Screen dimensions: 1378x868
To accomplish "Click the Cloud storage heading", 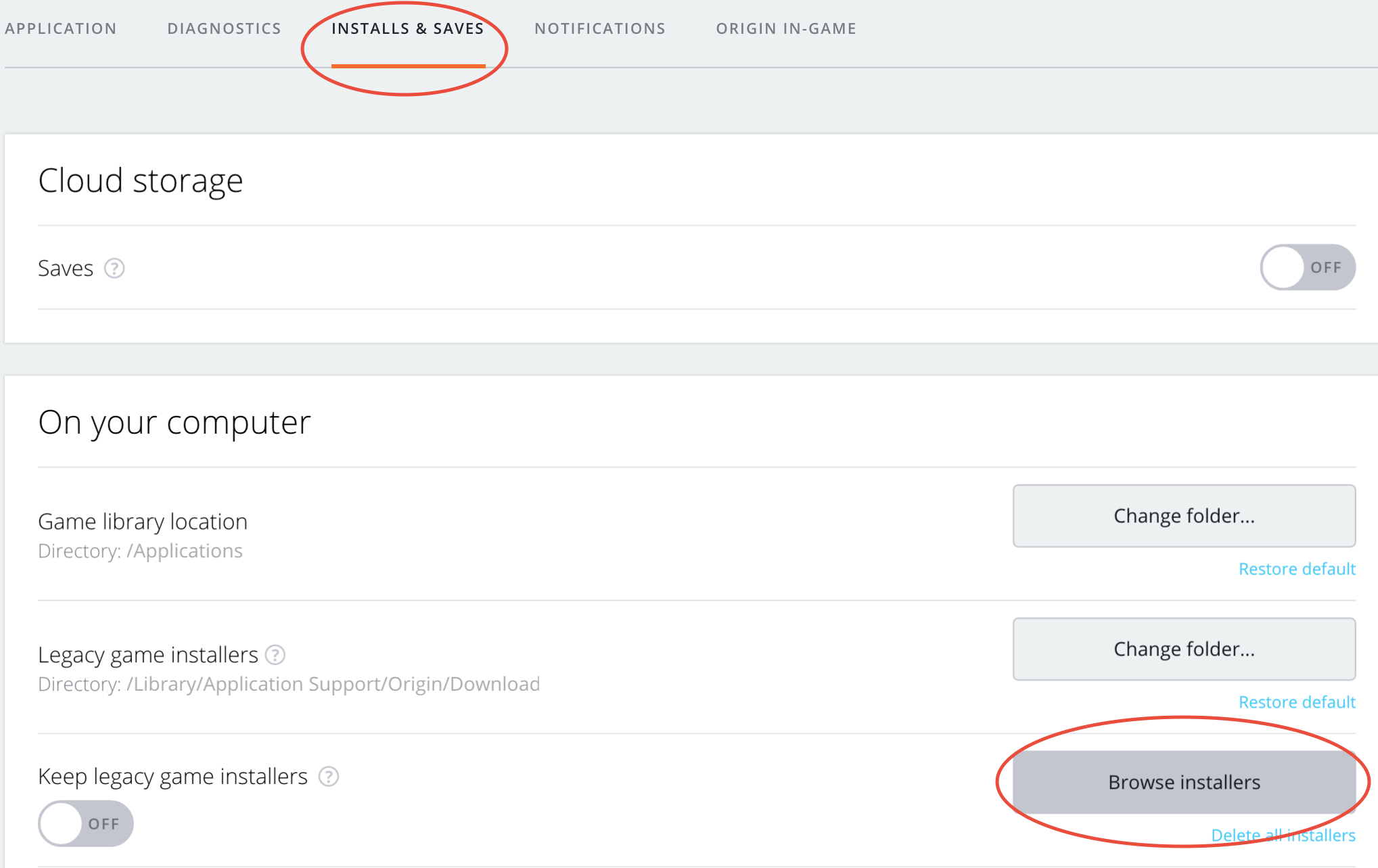I will [141, 181].
